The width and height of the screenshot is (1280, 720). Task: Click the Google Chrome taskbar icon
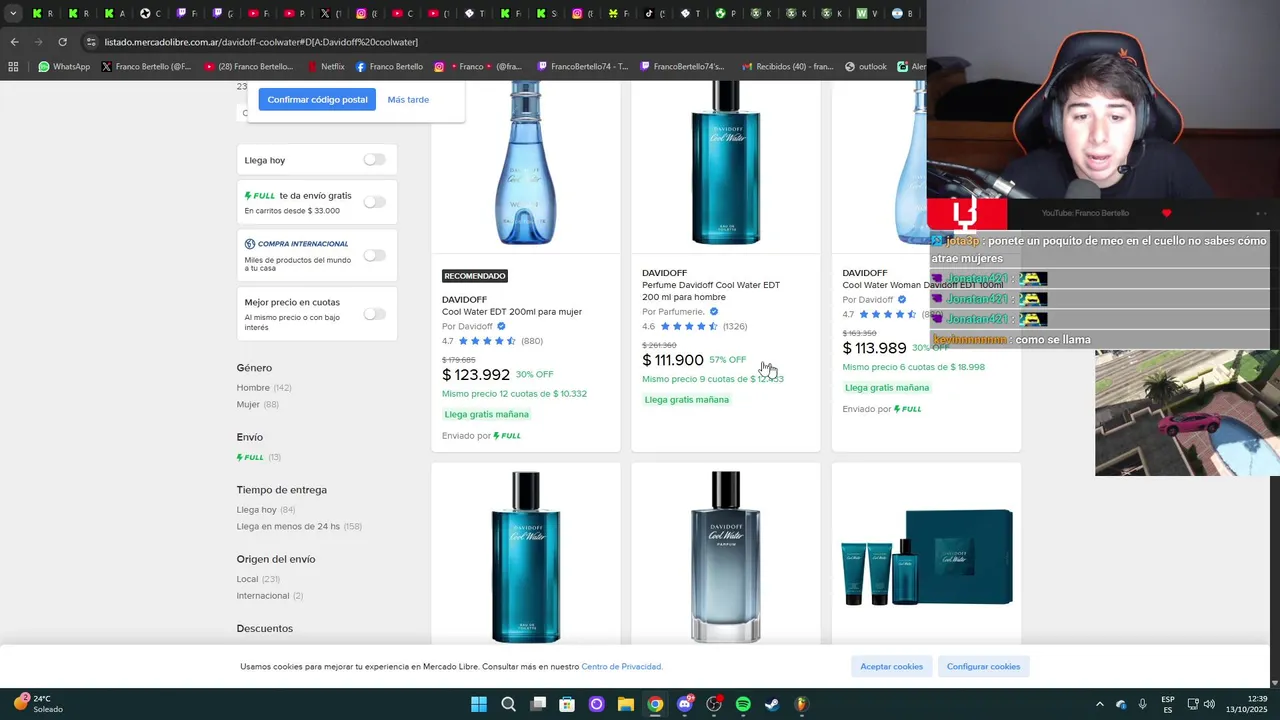click(655, 704)
